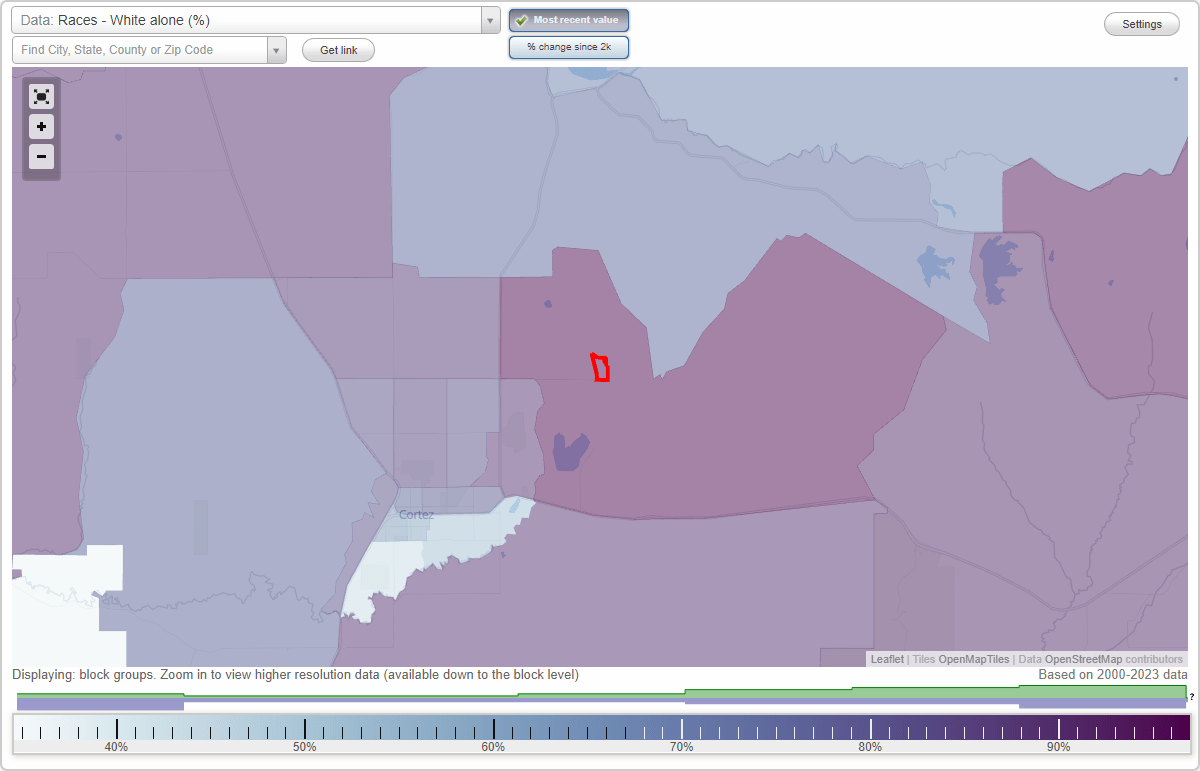Click the zoom-to-full-extent map icon
This screenshot has width=1200, height=771.
click(x=41, y=96)
